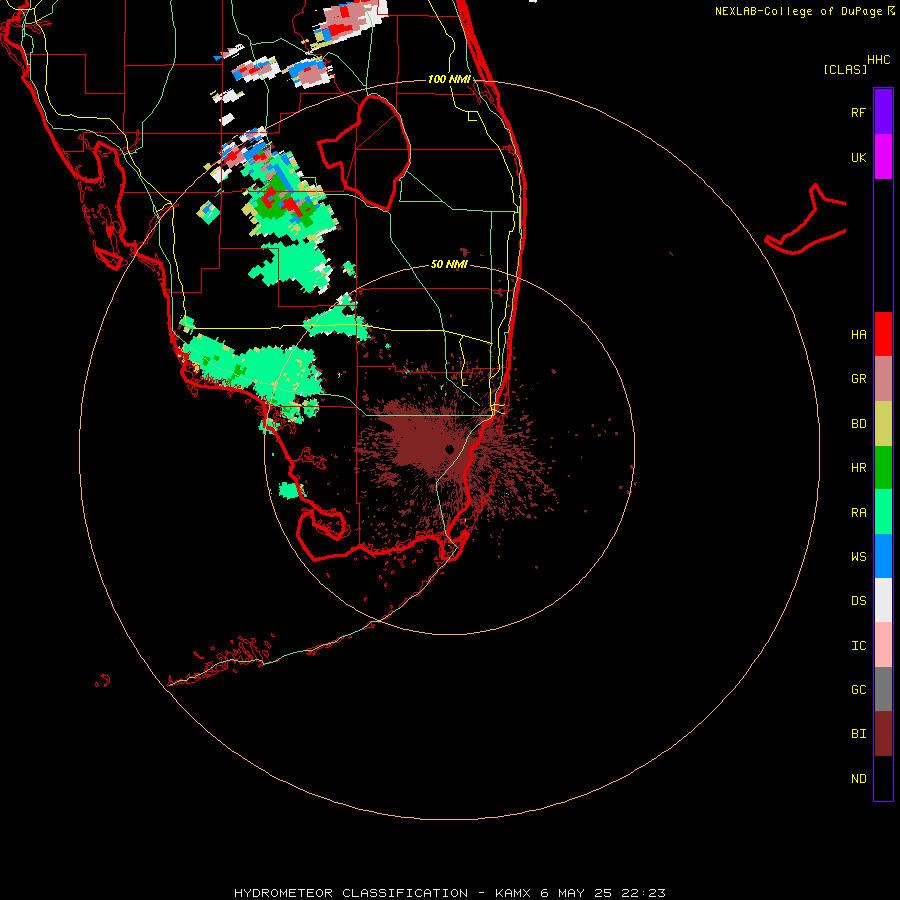Image resolution: width=900 pixels, height=900 pixels.
Task: Click the RF legend label
Action: [x=858, y=112]
